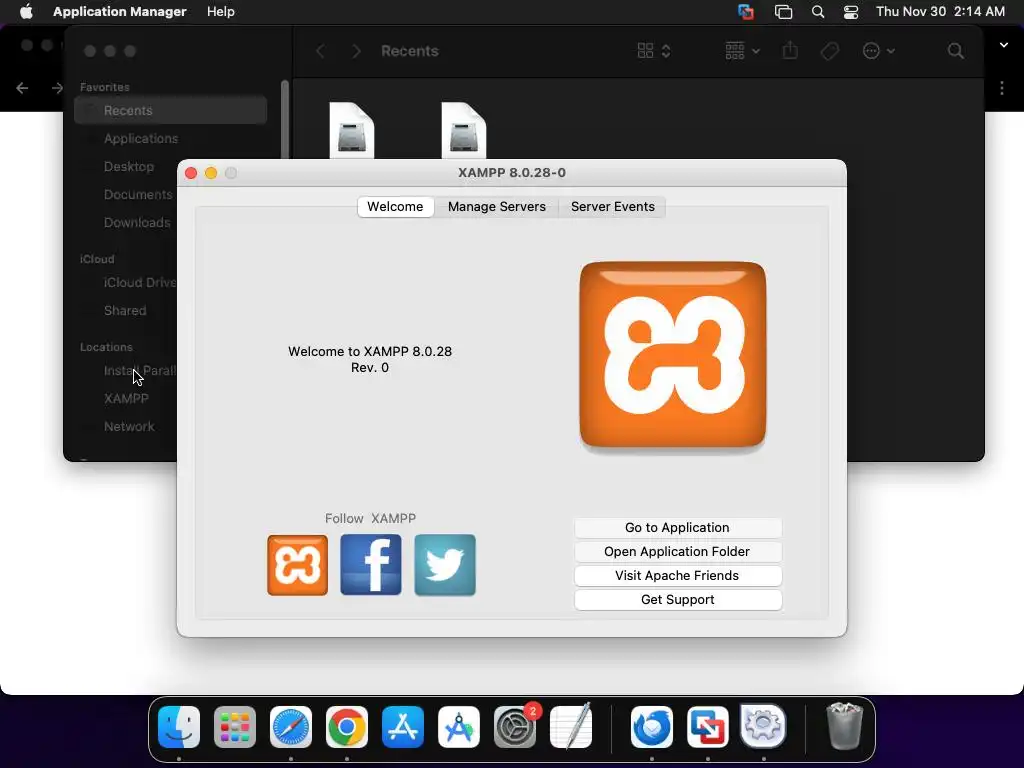Open Parallels-style red icon in Dock
Image resolution: width=1024 pixels, height=768 pixels.
point(708,727)
